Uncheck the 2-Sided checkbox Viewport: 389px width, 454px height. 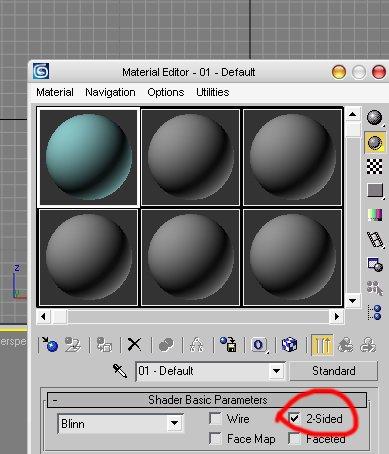click(294, 418)
